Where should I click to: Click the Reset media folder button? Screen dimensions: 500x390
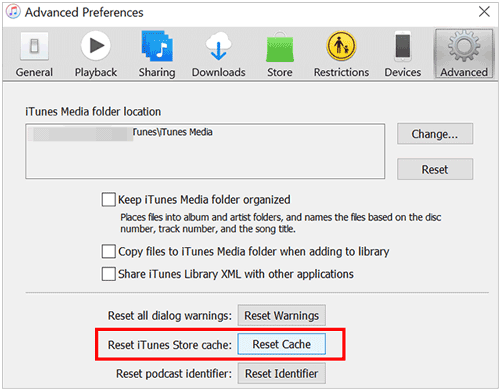[435, 169]
